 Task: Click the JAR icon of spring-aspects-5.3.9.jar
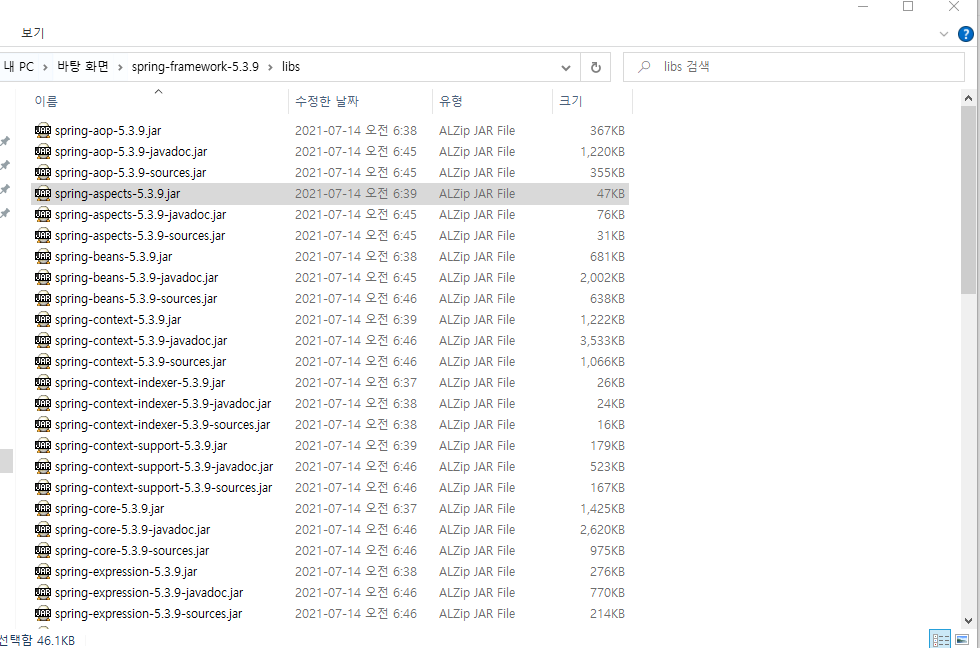click(42, 194)
